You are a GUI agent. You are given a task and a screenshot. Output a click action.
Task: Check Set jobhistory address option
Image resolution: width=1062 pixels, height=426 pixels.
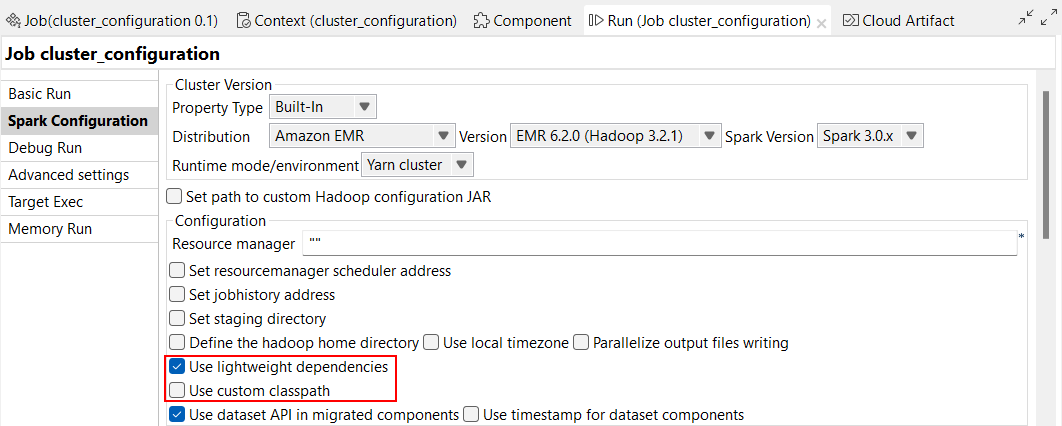click(178, 295)
